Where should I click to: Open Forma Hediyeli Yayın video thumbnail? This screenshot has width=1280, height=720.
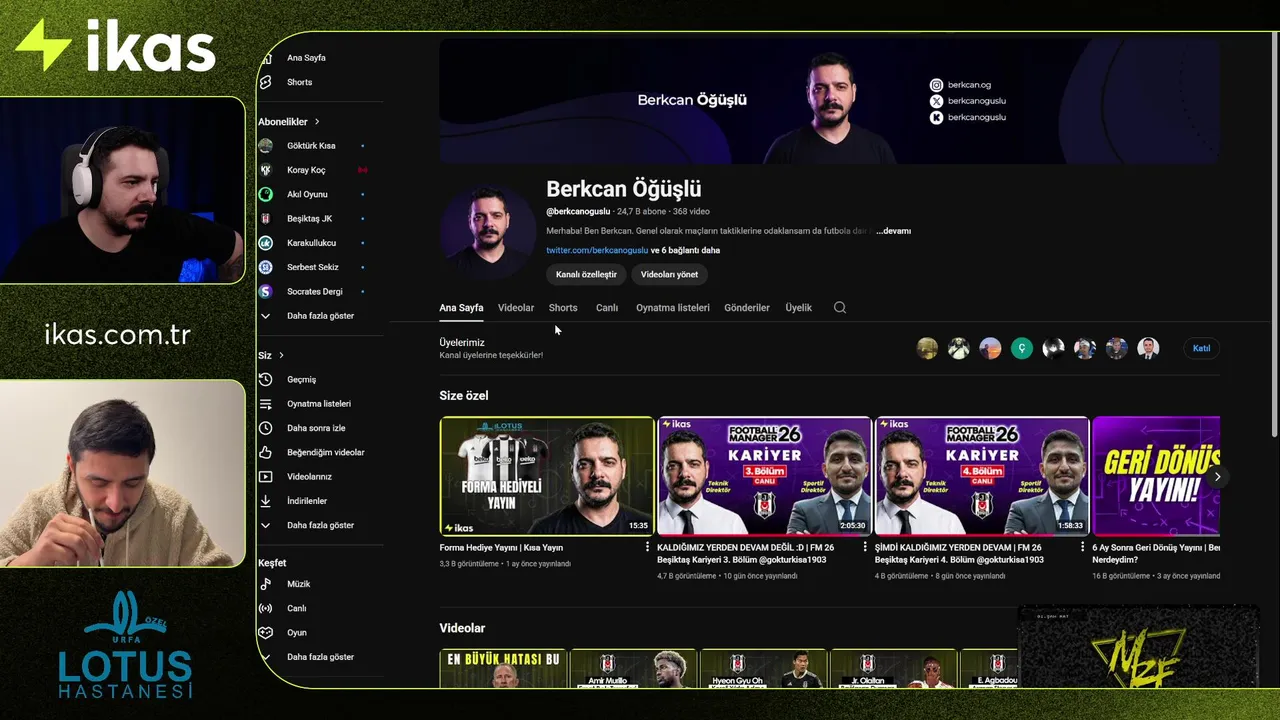(547, 476)
